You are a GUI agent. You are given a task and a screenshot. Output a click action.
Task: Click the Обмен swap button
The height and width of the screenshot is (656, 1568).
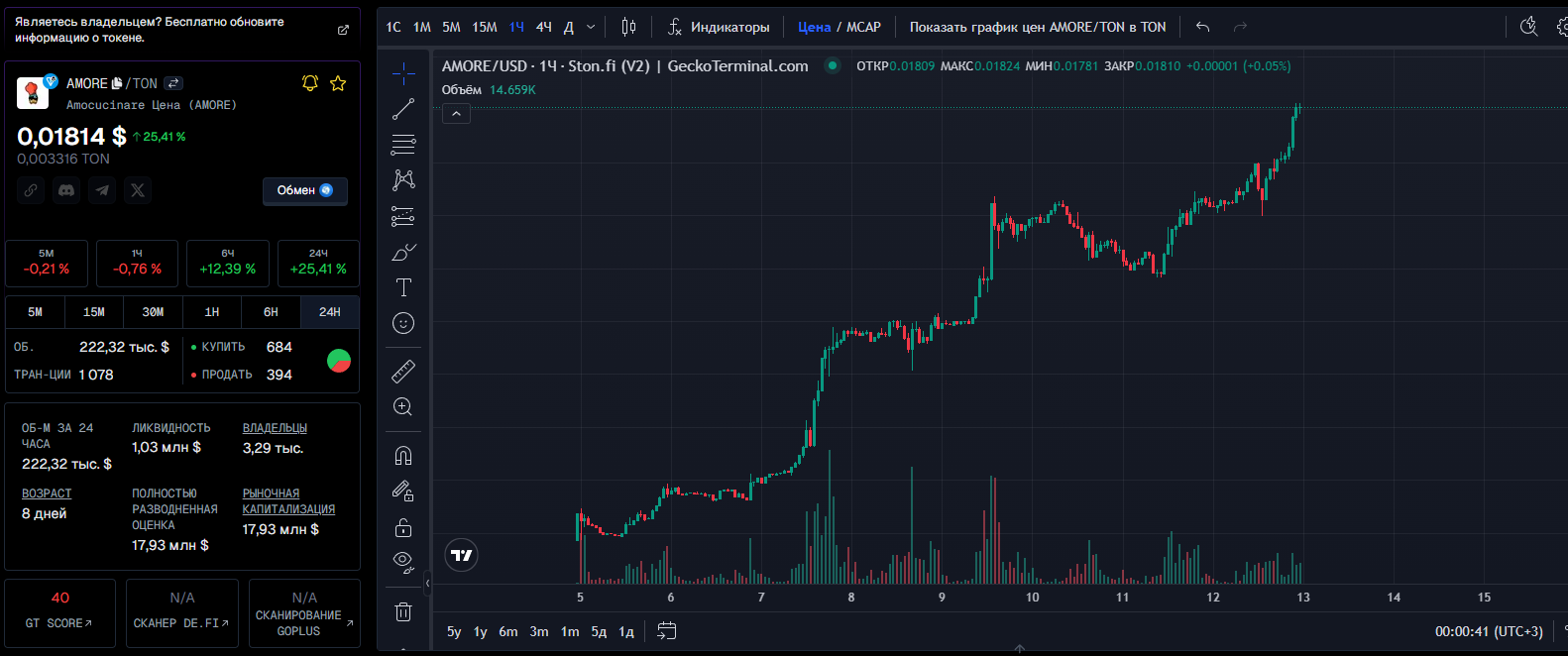click(305, 190)
